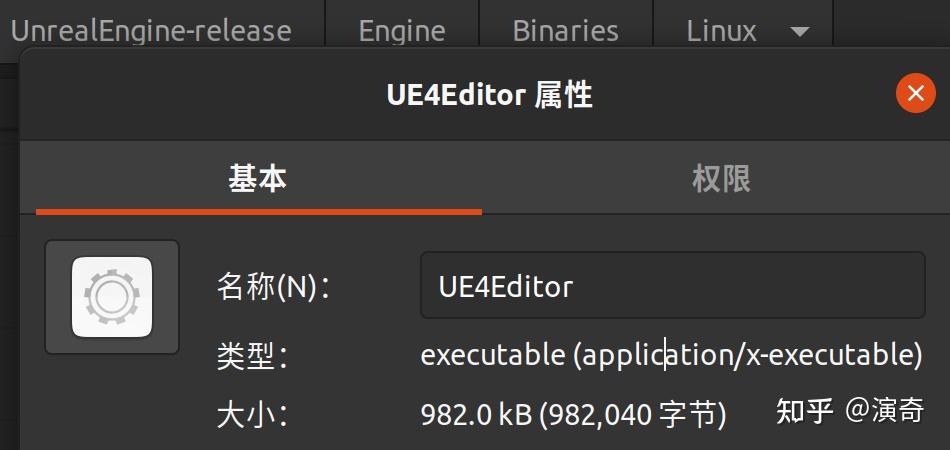
Task: Open Binaries folder from path bar
Action: [565, 30]
